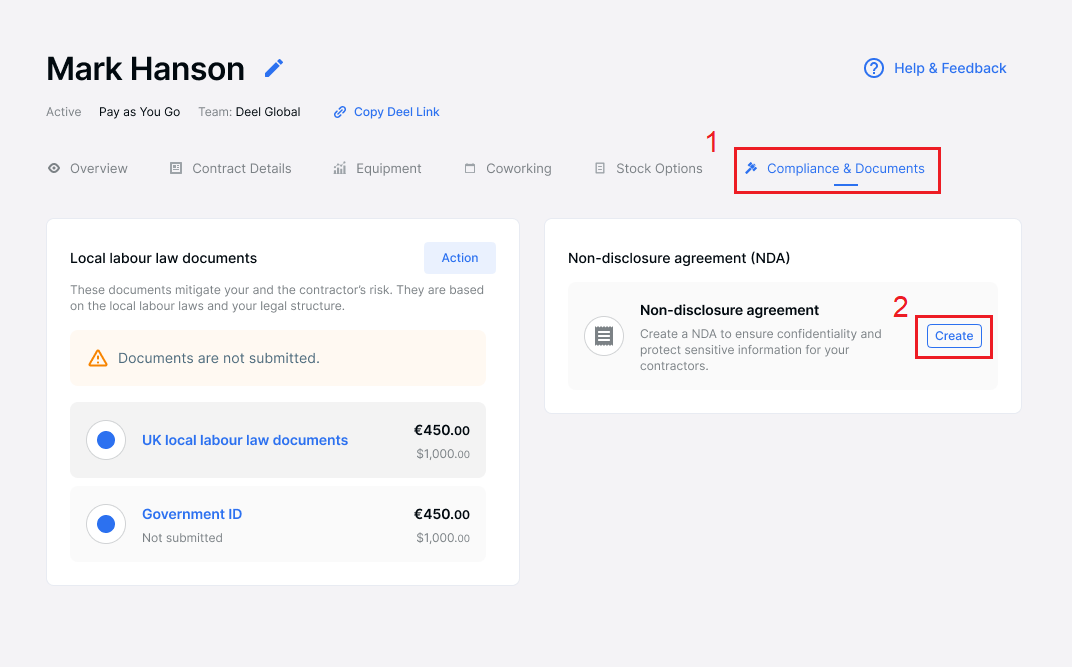Select the UK local labour law radio circle
The width and height of the screenshot is (1072, 667).
coord(106,440)
